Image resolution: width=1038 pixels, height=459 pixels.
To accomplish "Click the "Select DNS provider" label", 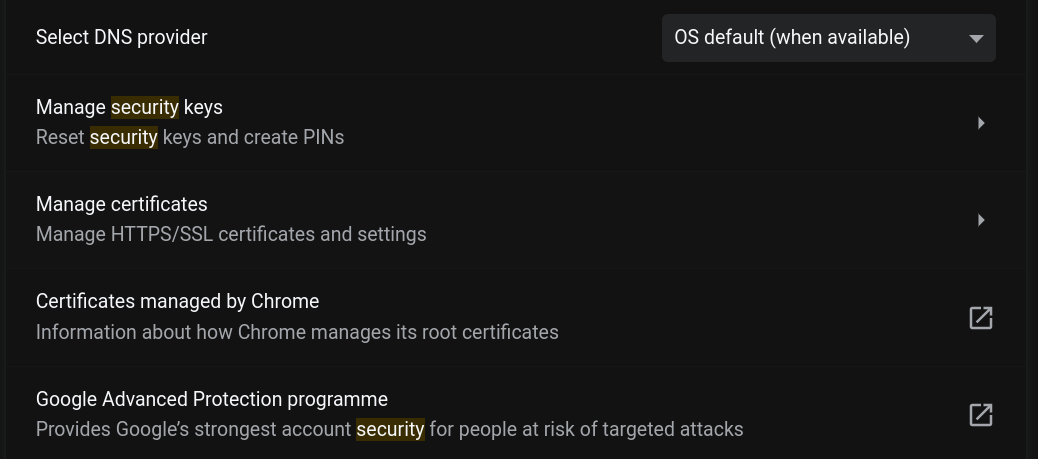I will click(x=122, y=38).
